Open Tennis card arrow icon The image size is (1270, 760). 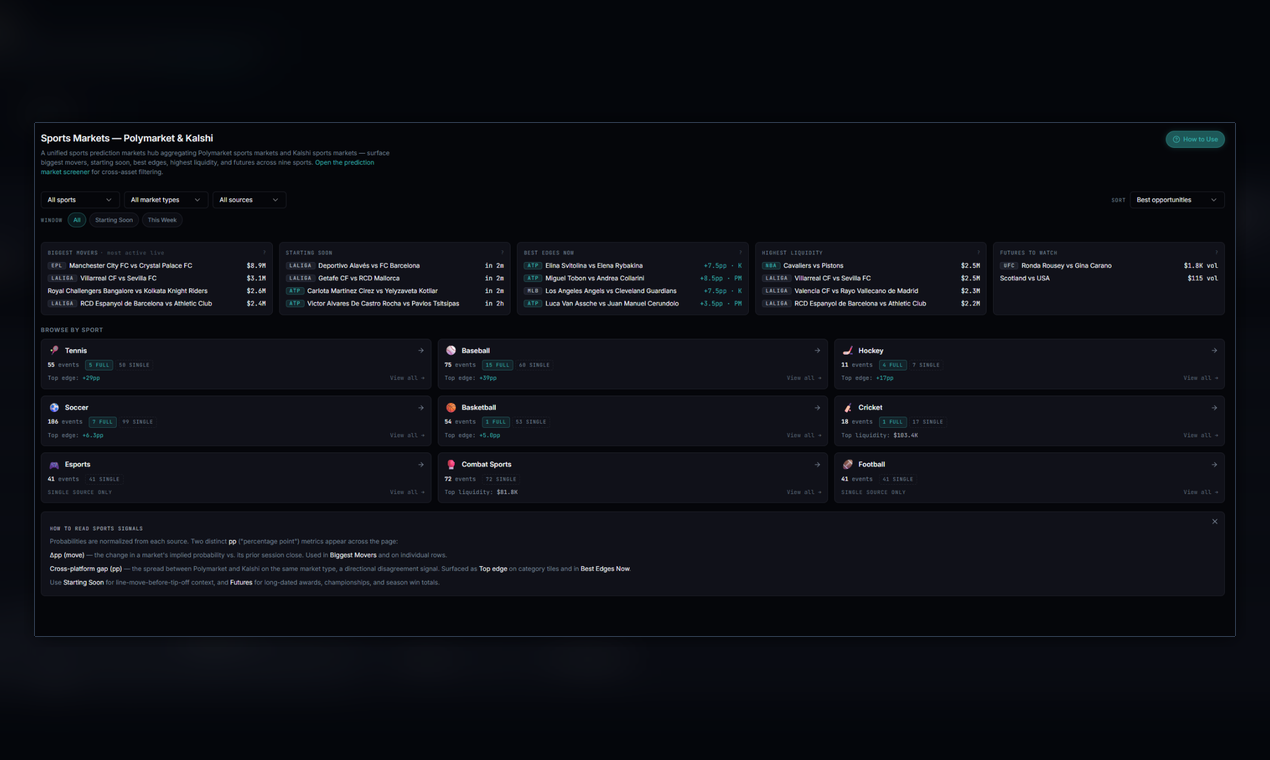click(421, 350)
